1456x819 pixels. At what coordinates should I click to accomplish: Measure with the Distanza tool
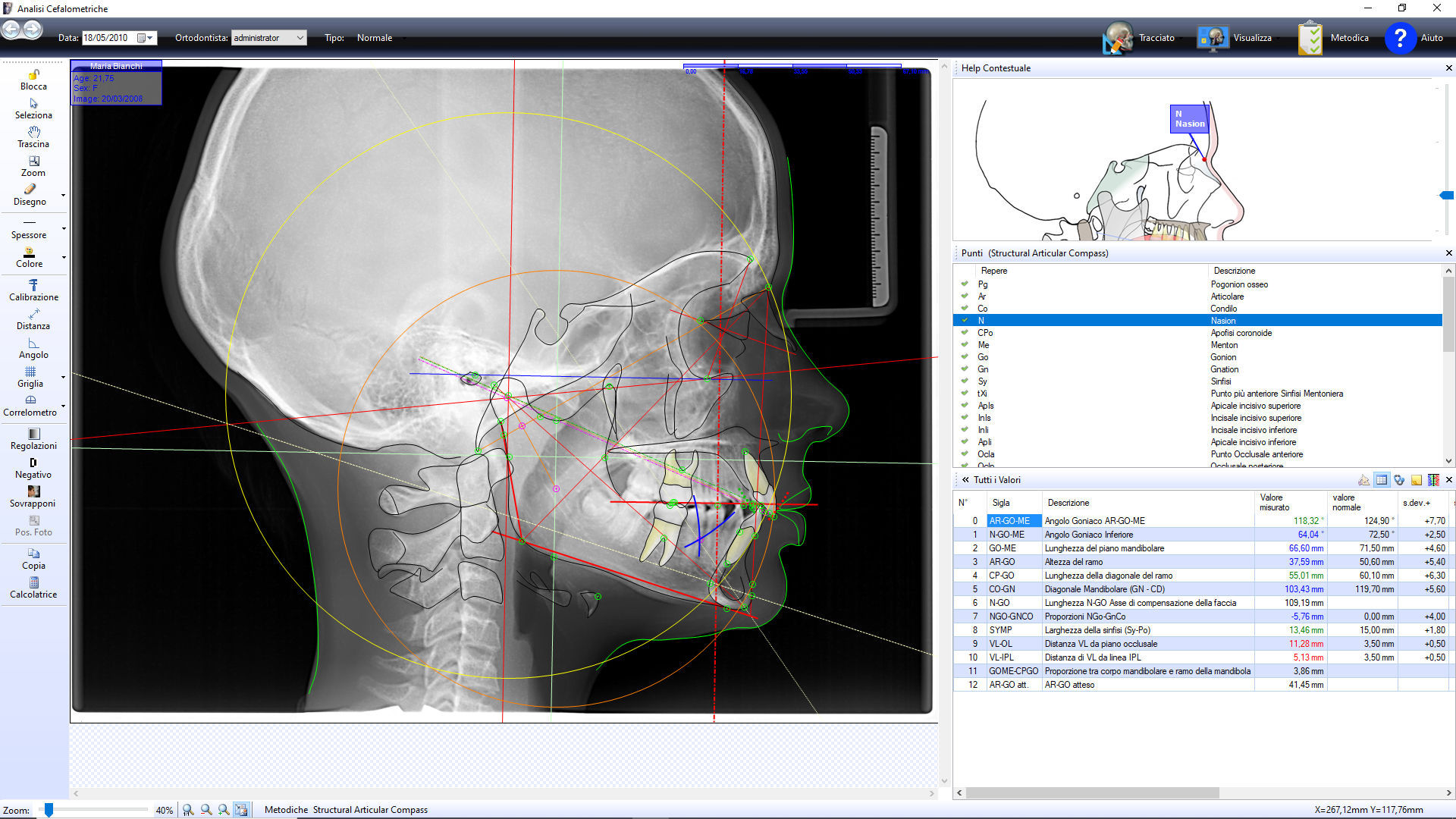tap(33, 318)
